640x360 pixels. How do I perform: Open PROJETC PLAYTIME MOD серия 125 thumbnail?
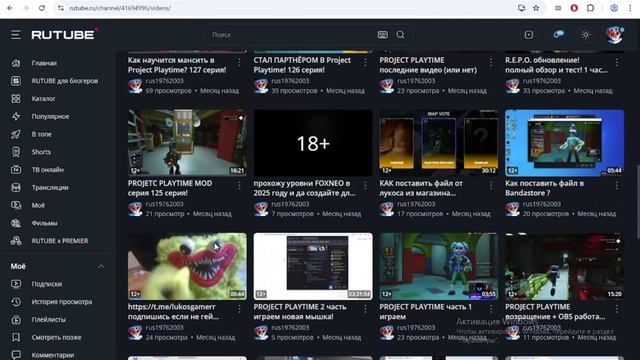point(187,143)
